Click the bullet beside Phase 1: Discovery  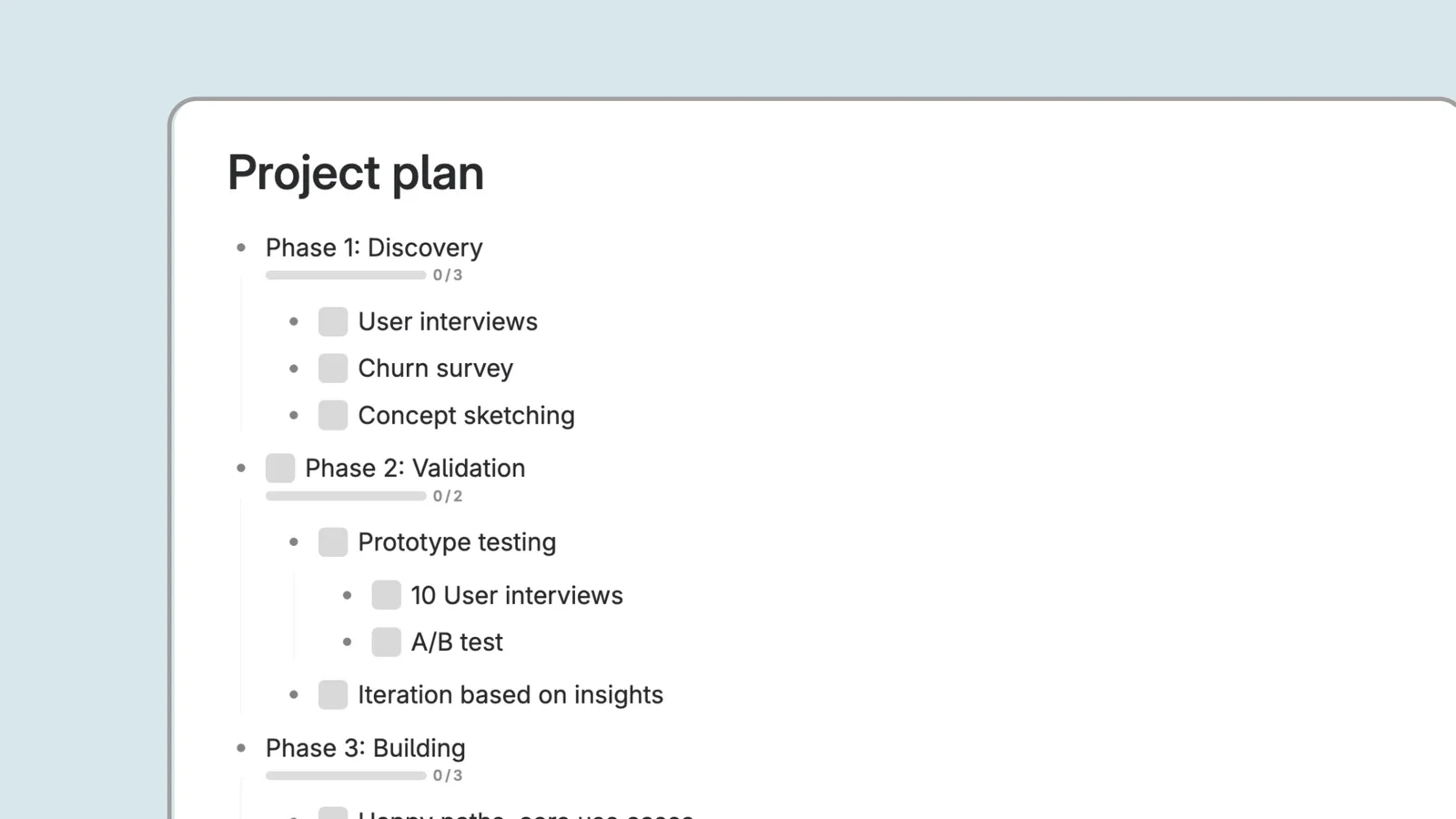[241, 247]
